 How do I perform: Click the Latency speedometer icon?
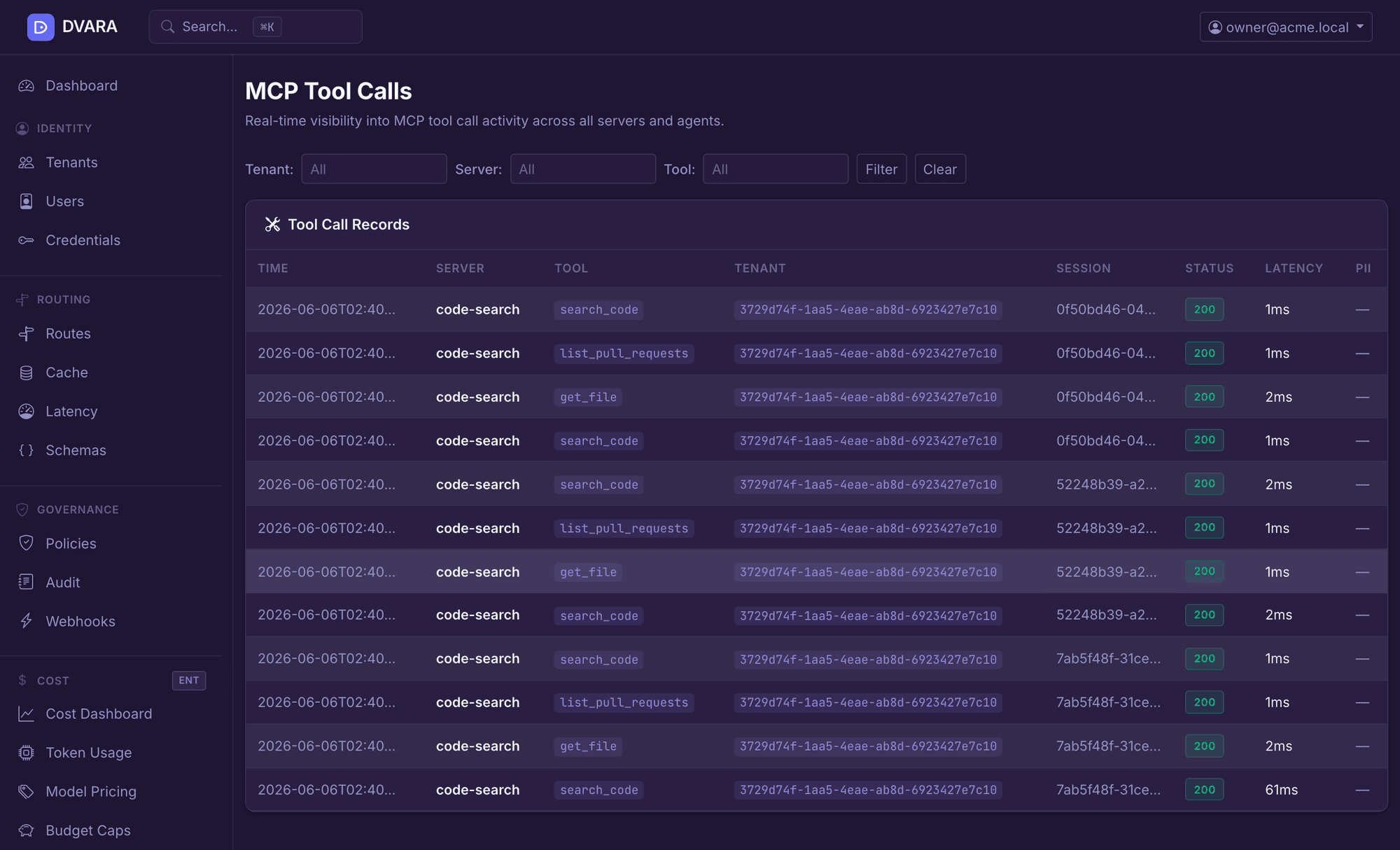pyautogui.click(x=27, y=412)
